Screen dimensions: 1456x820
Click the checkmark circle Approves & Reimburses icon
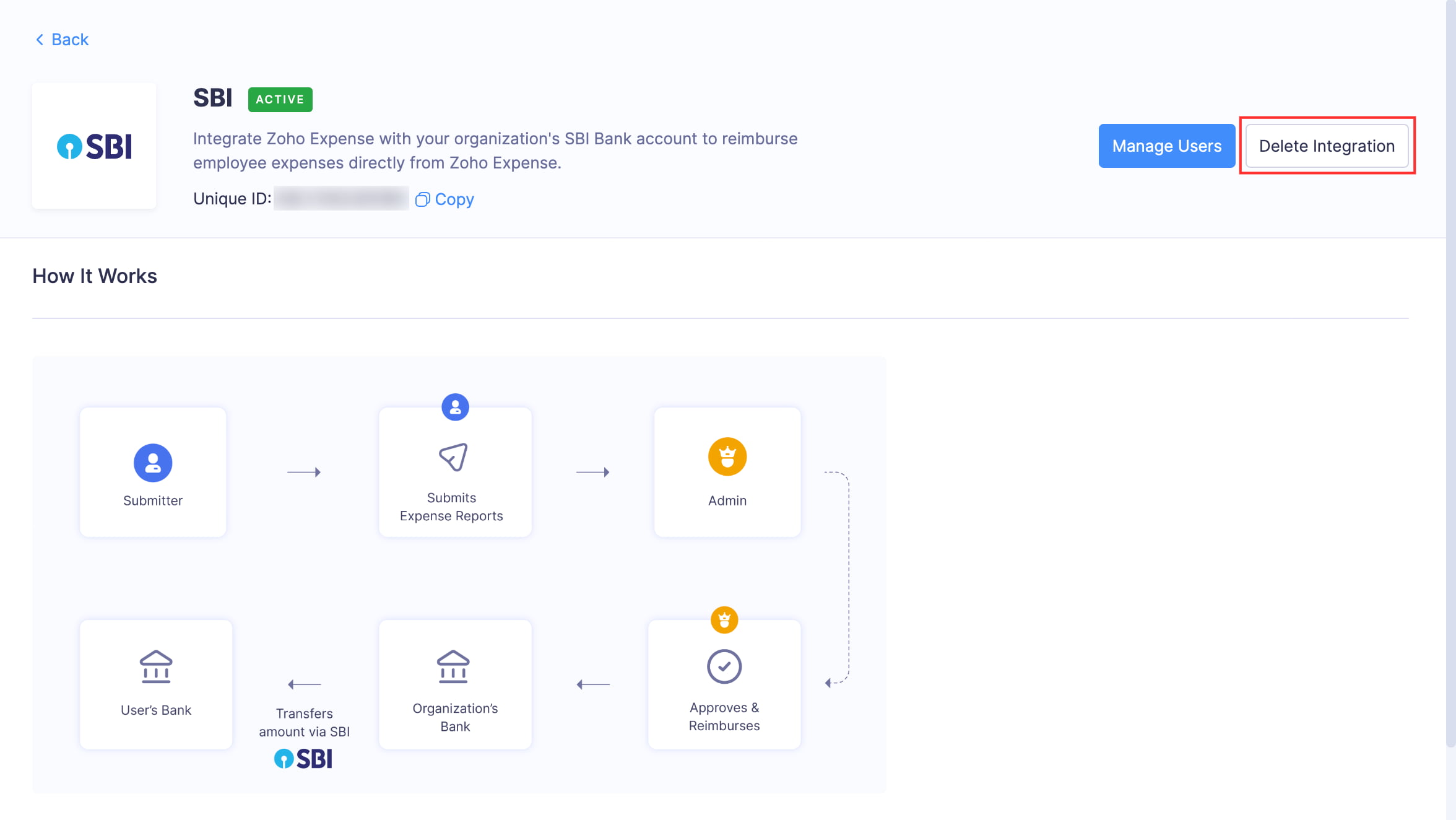pyautogui.click(x=724, y=666)
